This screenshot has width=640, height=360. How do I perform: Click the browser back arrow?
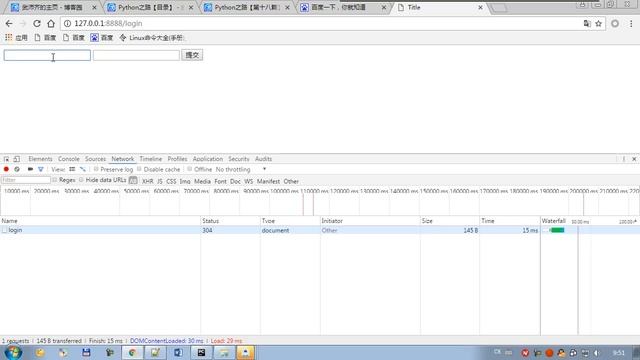(9, 24)
